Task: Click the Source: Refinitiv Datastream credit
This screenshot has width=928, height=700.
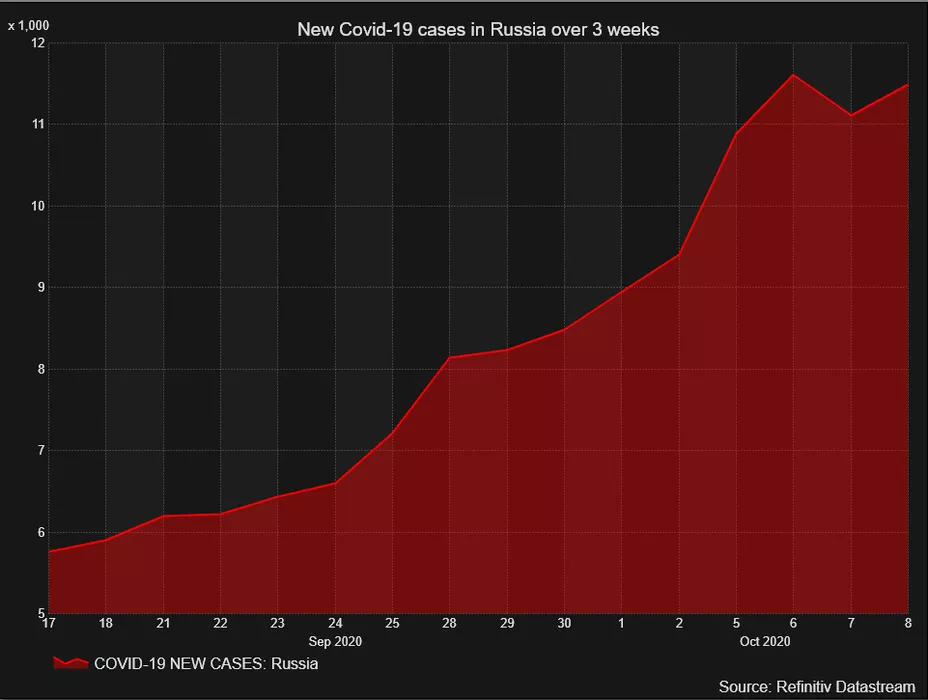Action: (816, 686)
